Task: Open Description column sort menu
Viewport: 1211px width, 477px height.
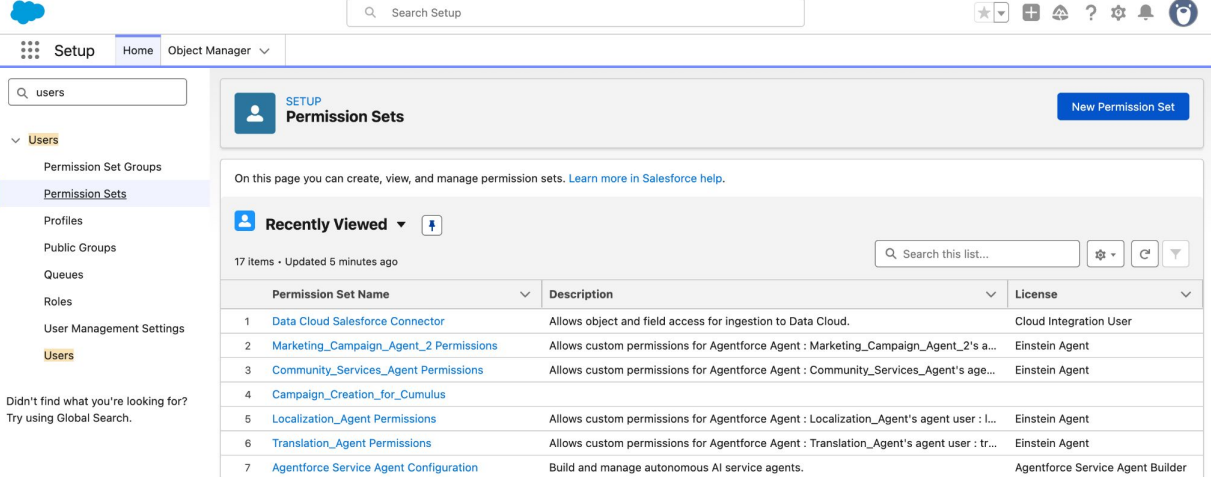Action: coord(991,295)
